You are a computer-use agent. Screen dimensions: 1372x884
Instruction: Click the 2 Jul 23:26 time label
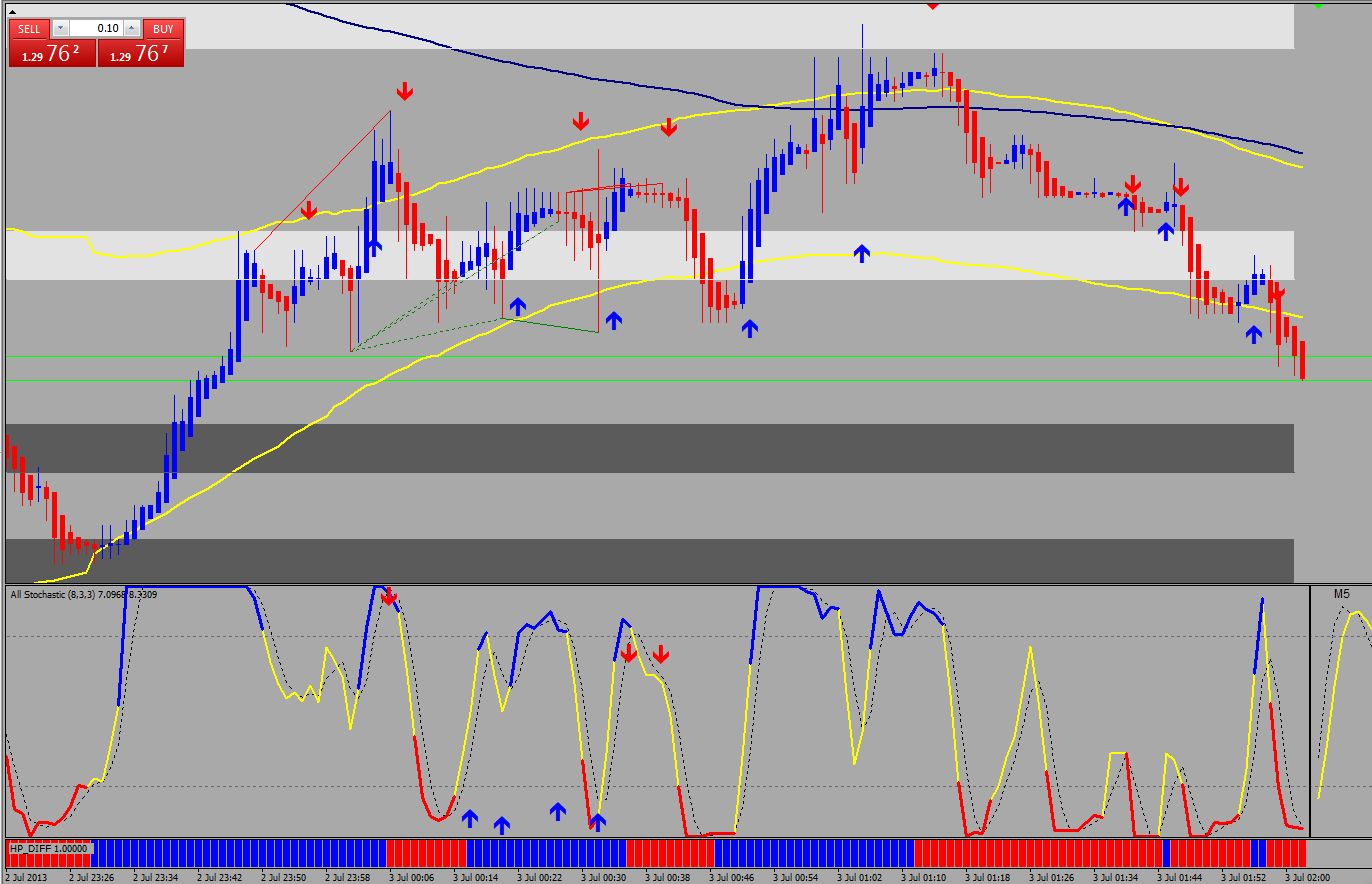click(92, 877)
